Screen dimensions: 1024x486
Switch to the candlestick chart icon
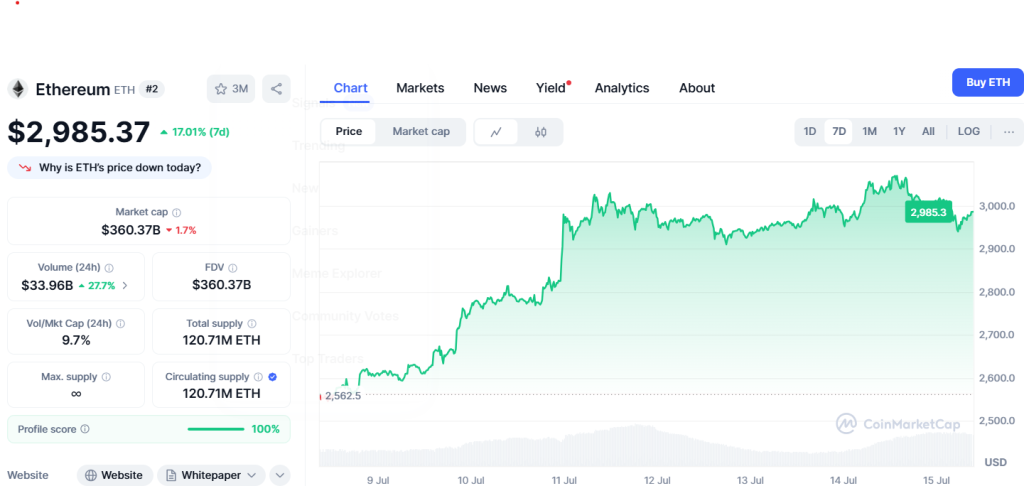(541, 132)
